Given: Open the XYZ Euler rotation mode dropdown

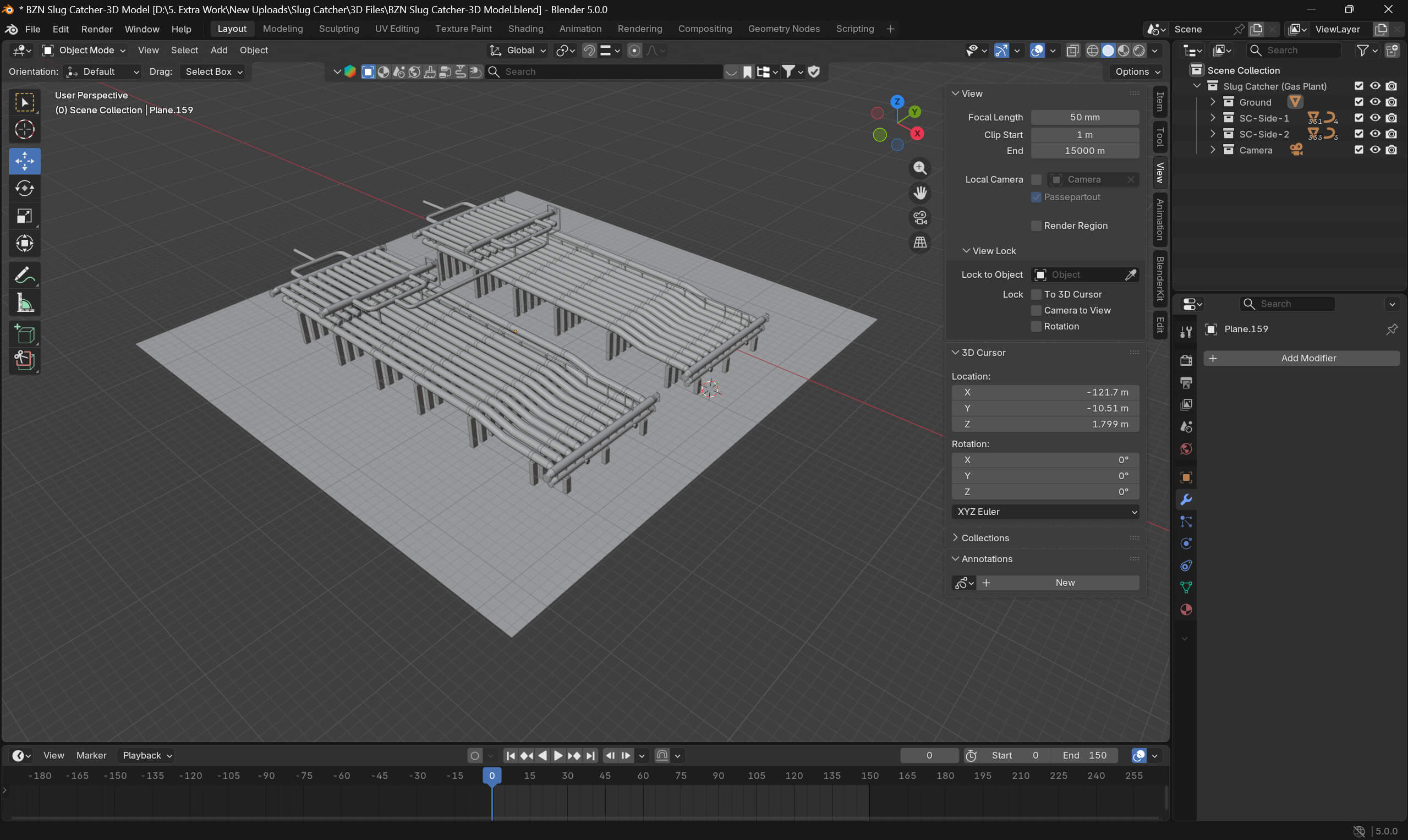Looking at the screenshot, I should pos(1045,512).
